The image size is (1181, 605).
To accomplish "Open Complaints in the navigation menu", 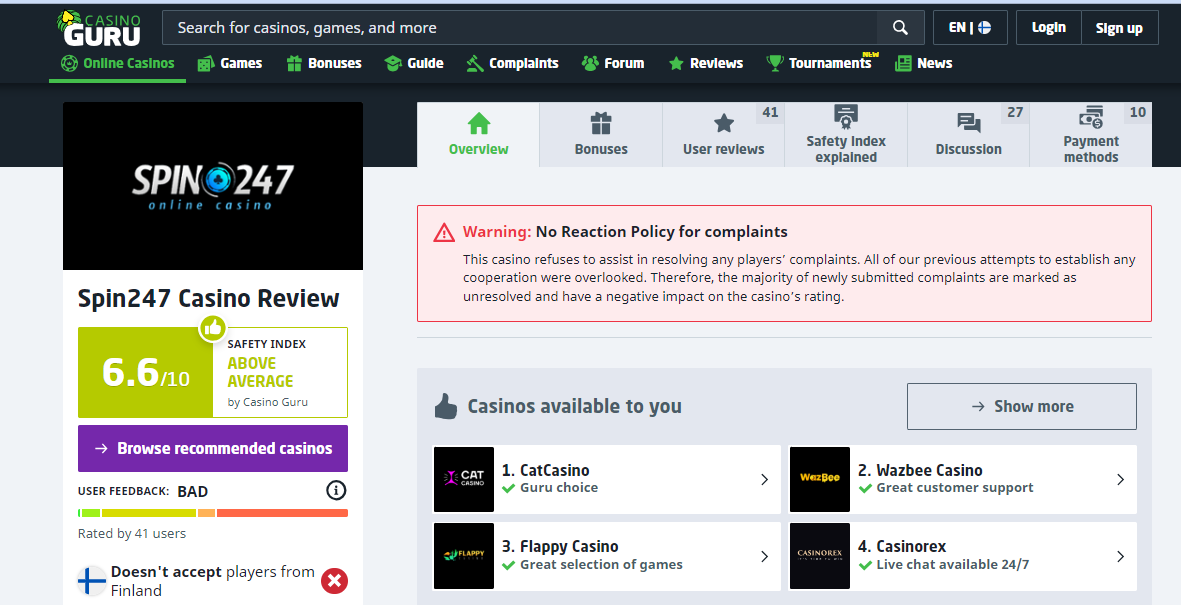I will pos(512,63).
